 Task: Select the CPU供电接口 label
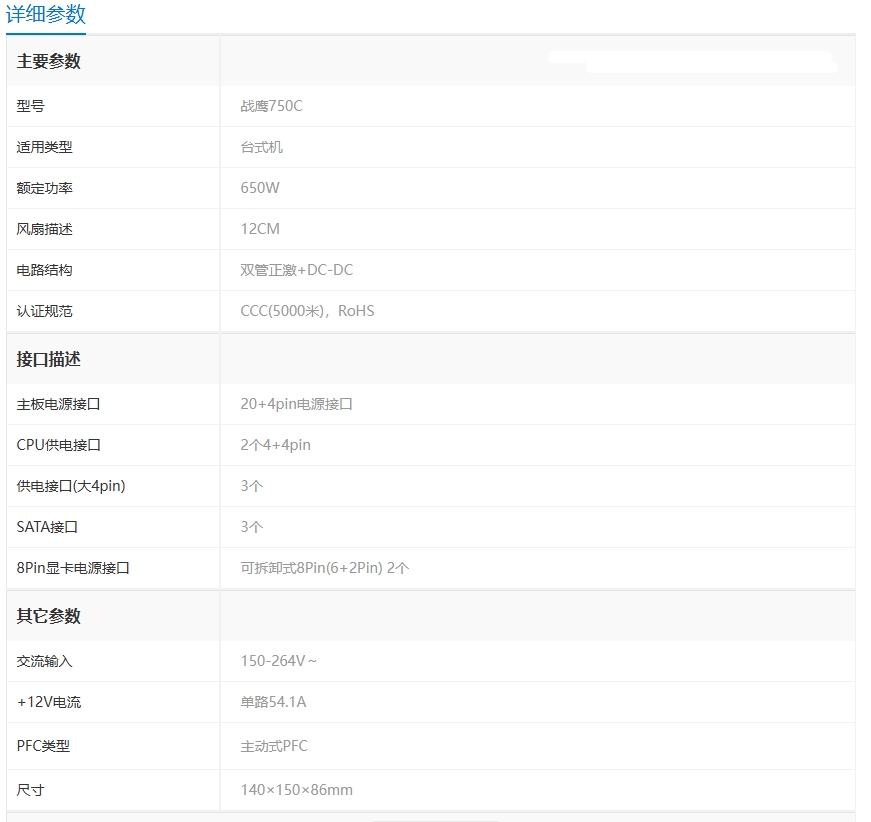[x=58, y=445]
